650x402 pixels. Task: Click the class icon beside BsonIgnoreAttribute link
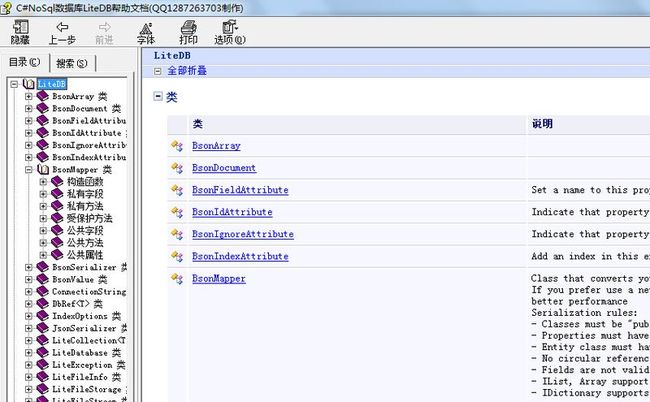click(177, 234)
